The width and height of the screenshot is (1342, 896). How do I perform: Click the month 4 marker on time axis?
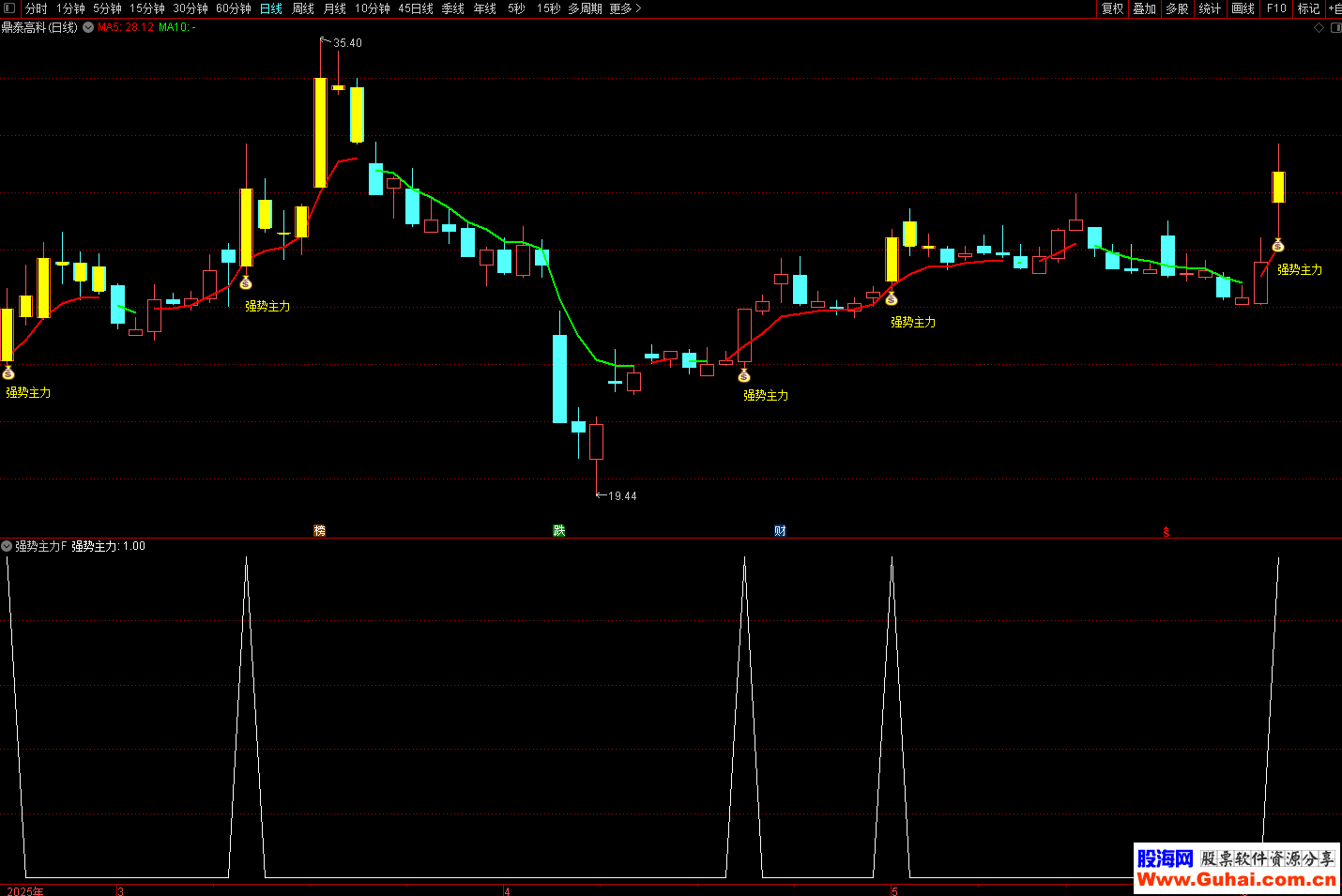[x=507, y=890]
